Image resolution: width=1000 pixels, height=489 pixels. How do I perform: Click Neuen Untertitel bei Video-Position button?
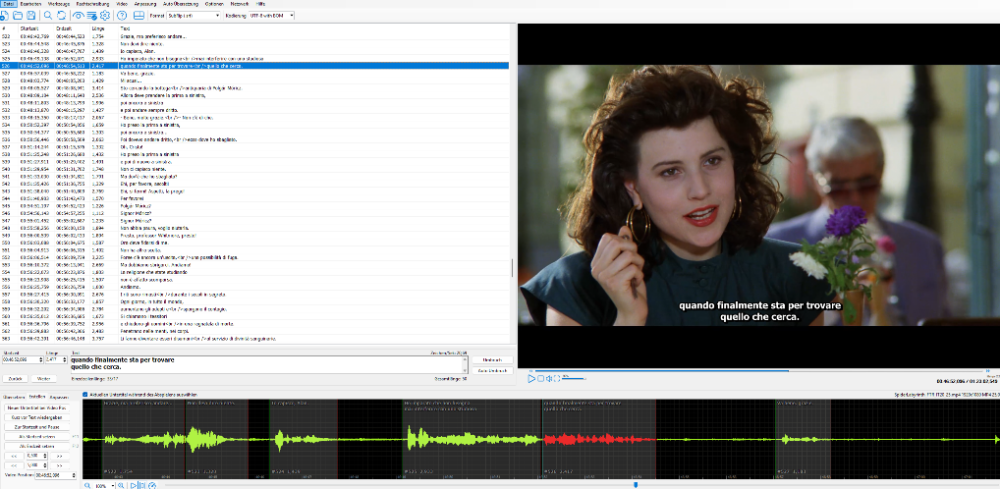click(x=37, y=408)
